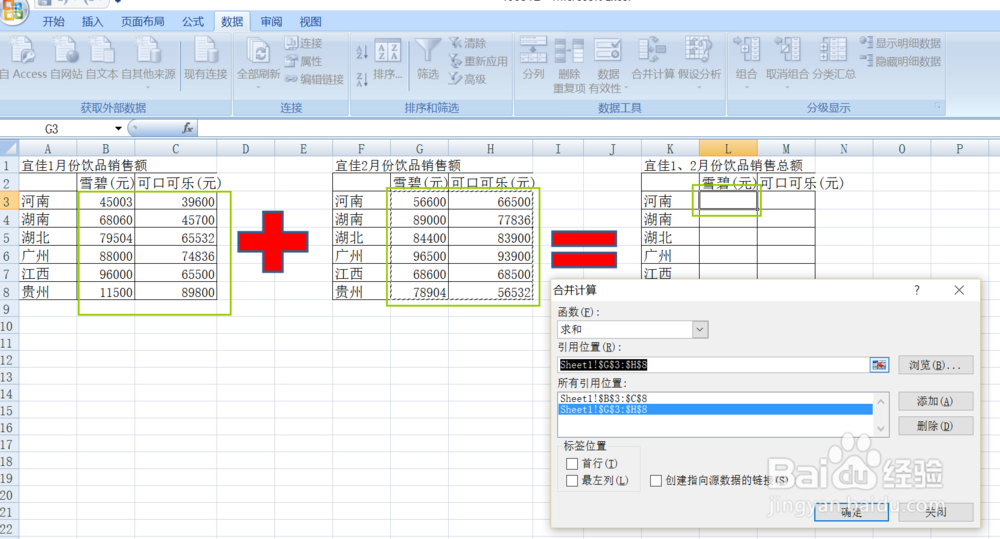This screenshot has width=1000, height=539.
Task: Sort descending Z to A icon
Action: click(x=362, y=79)
